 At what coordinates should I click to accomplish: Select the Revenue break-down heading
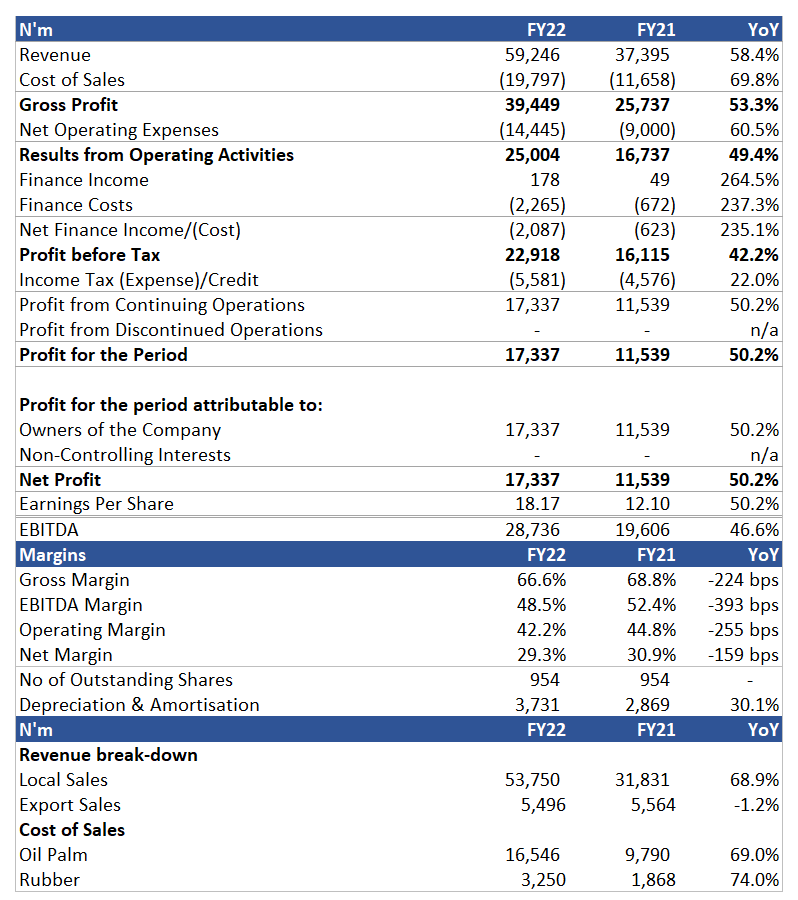tap(109, 755)
